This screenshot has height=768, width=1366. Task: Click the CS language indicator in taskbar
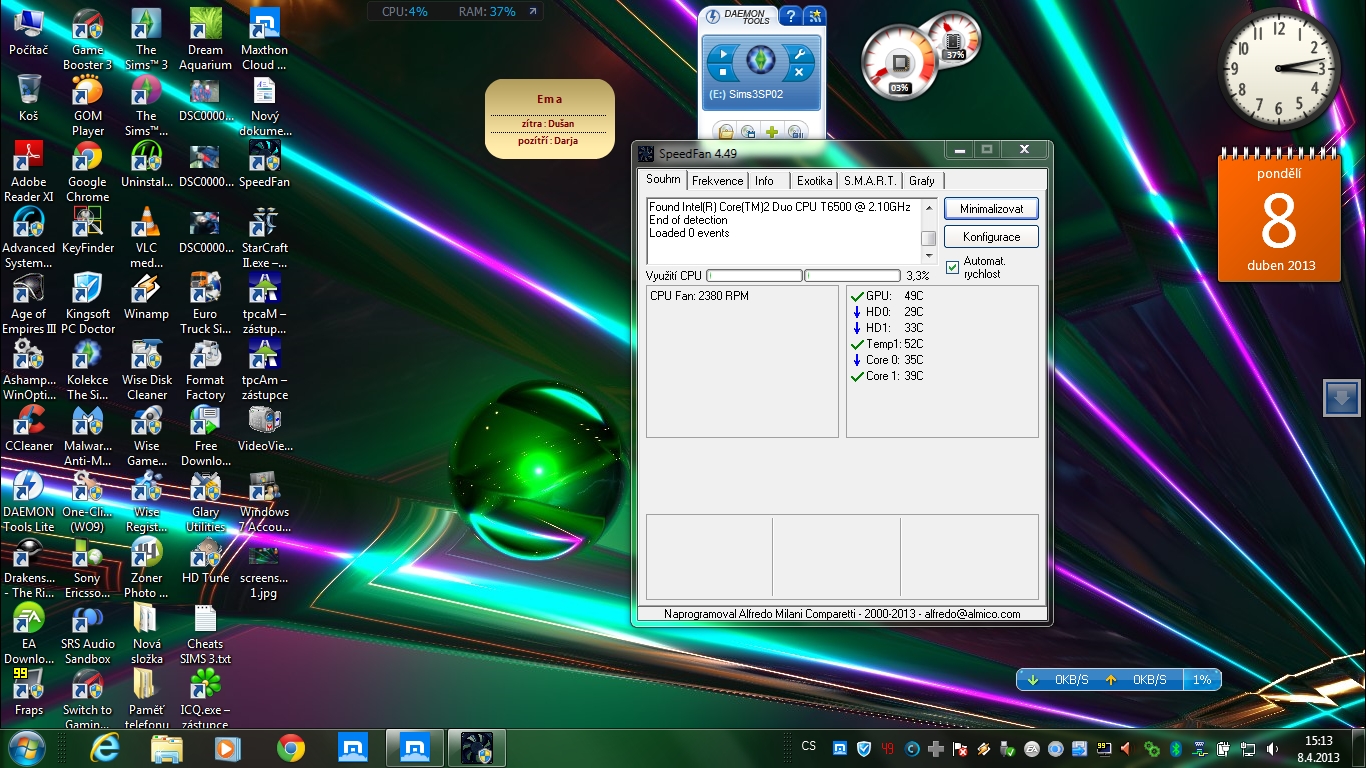pyautogui.click(x=808, y=746)
